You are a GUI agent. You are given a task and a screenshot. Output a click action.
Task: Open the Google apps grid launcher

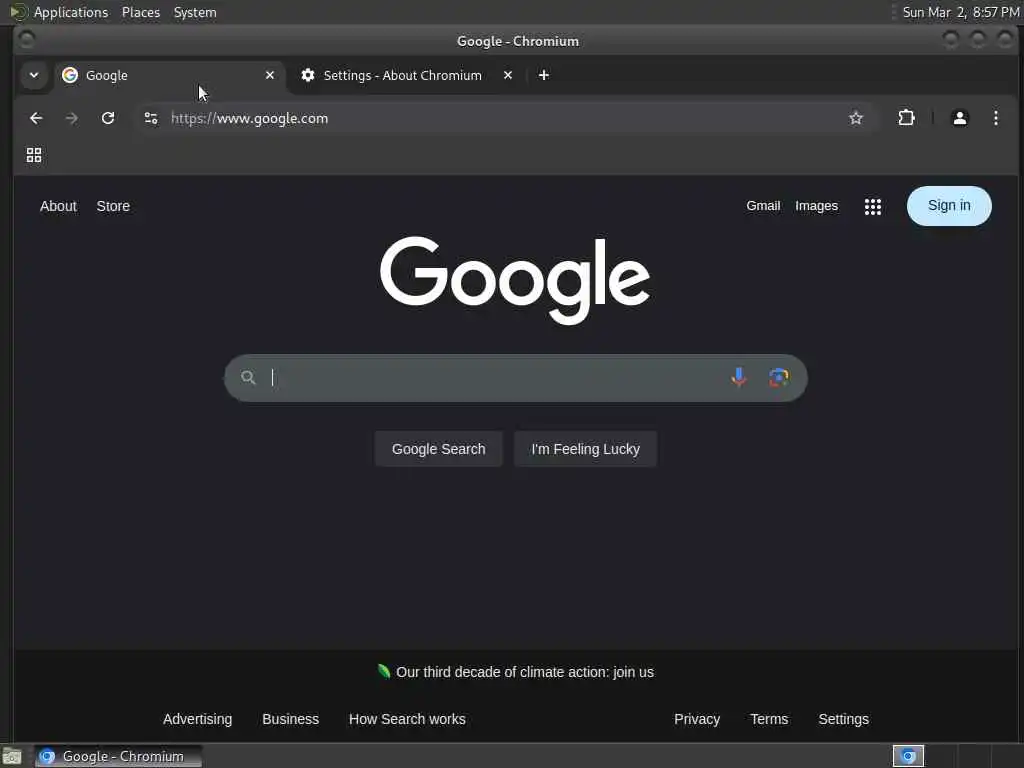point(872,206)
